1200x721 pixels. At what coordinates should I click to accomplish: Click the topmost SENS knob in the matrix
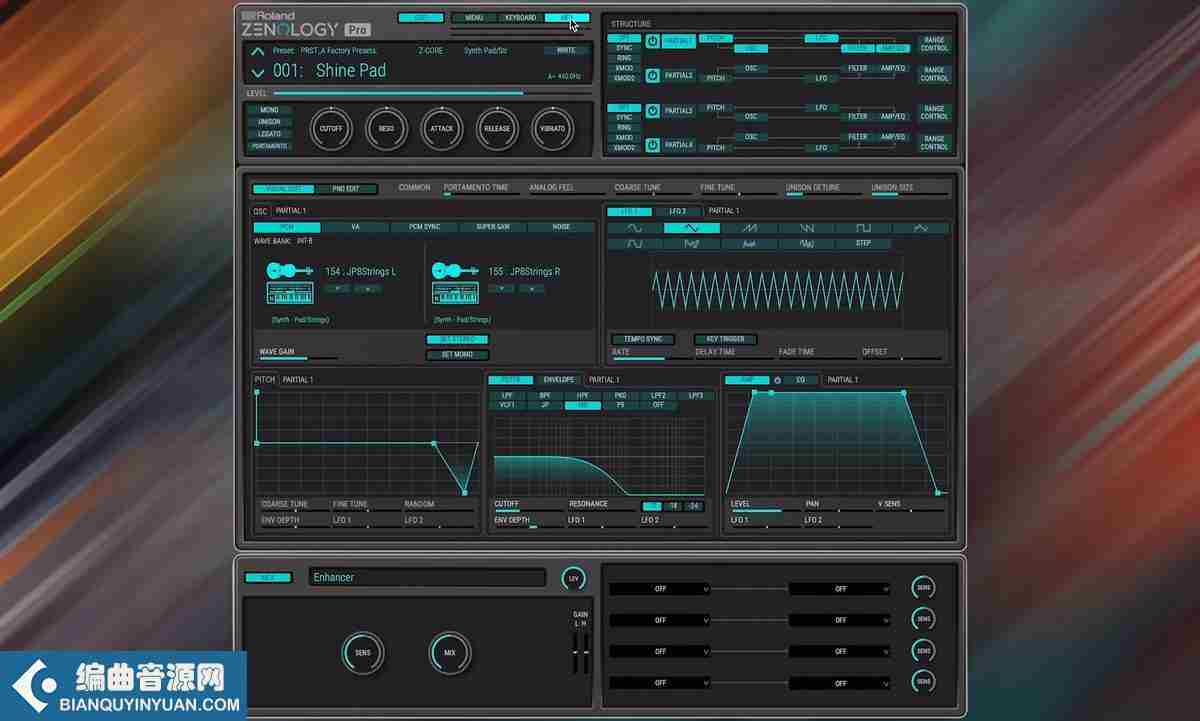point(923,588)
